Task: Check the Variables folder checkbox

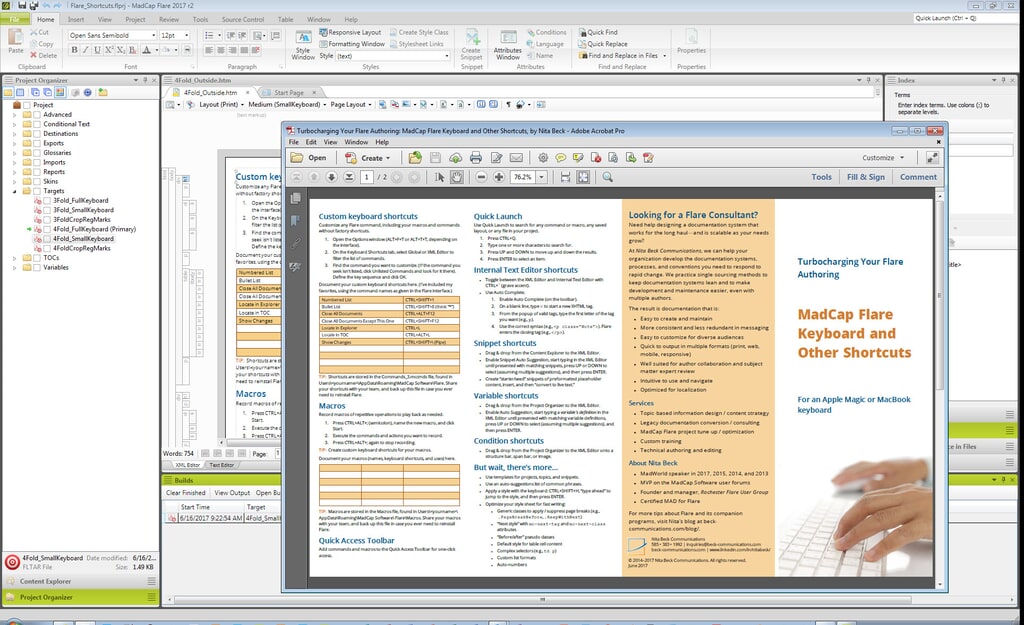Action: coord(37,267)
